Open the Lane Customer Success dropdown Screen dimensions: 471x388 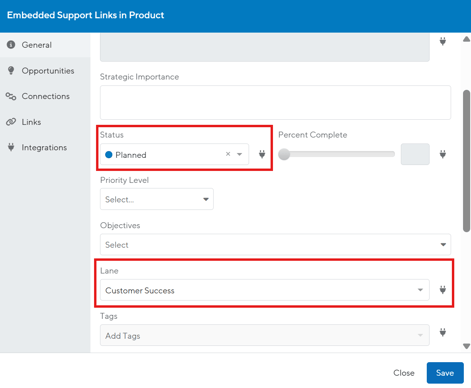265,290
